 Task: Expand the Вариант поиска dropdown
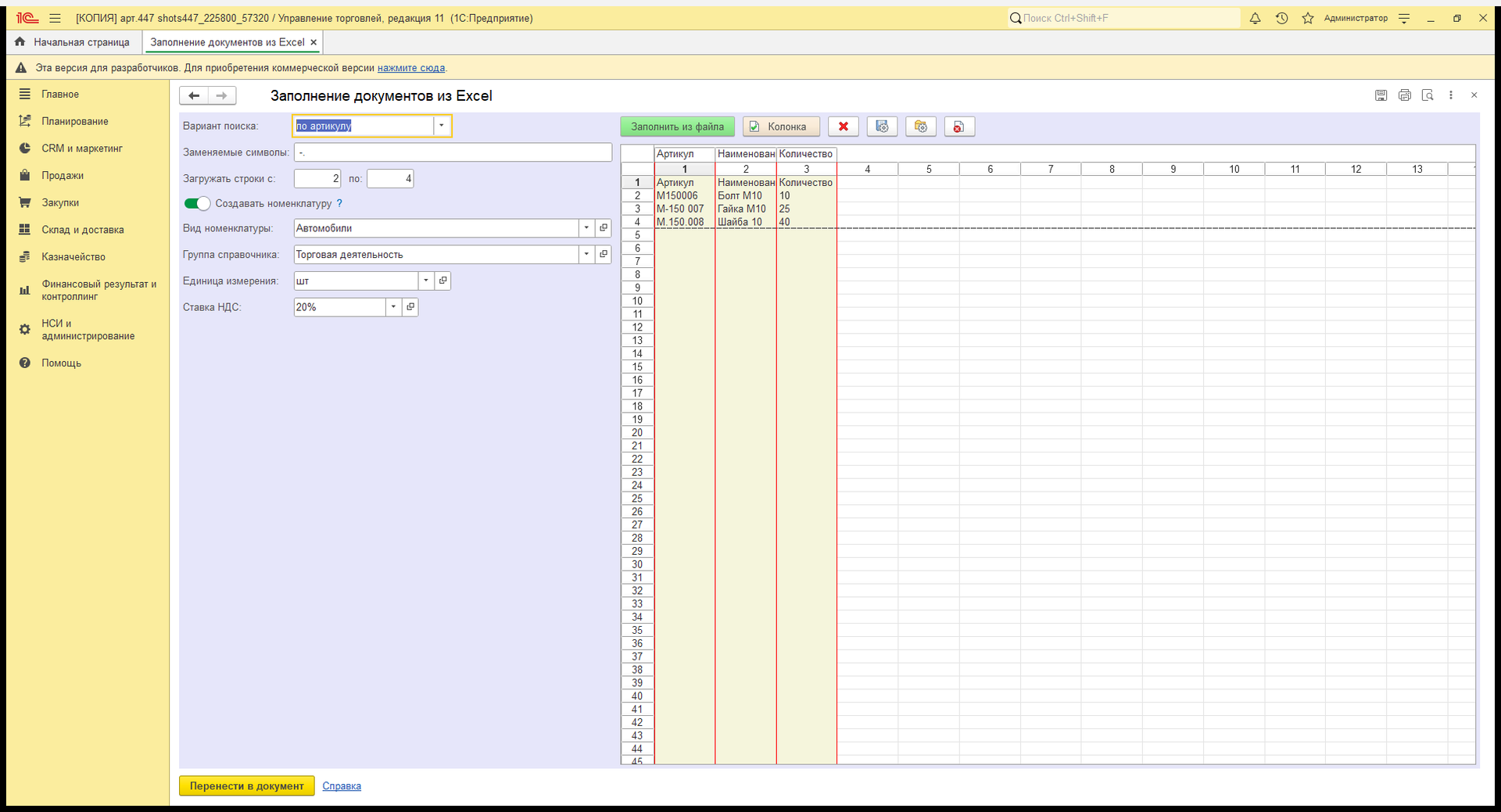(442, 126)
